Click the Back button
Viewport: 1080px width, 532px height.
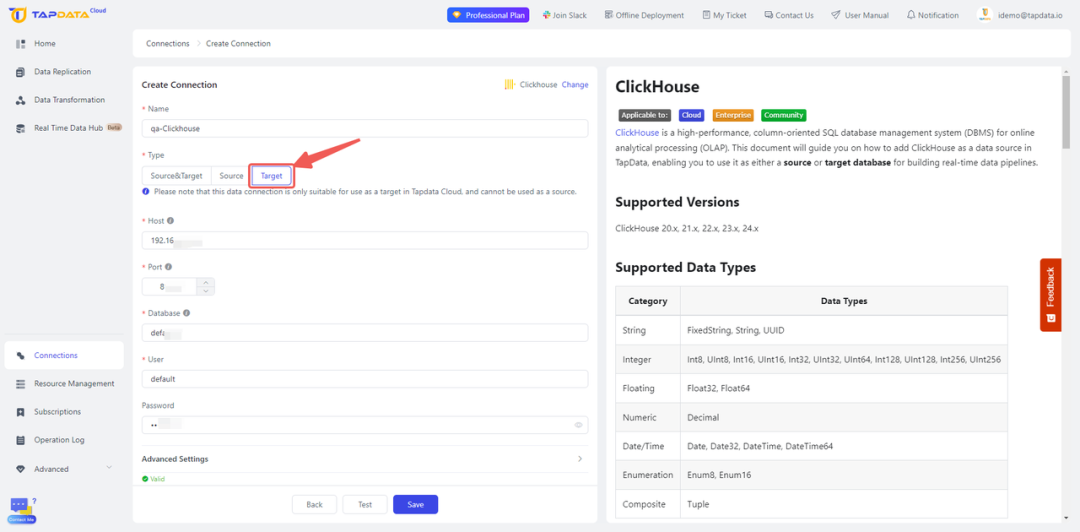tap(314, 504)
